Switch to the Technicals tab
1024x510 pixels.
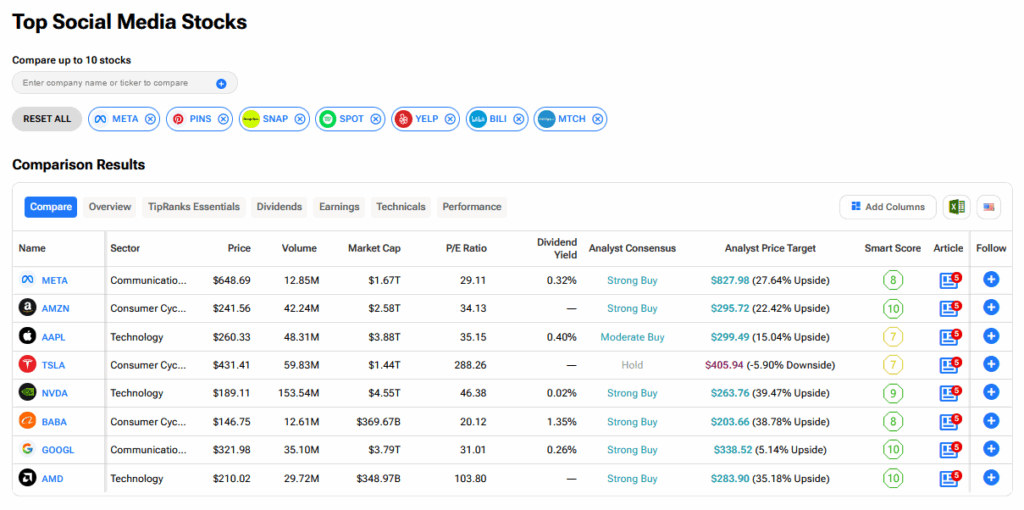click(400, 207)
